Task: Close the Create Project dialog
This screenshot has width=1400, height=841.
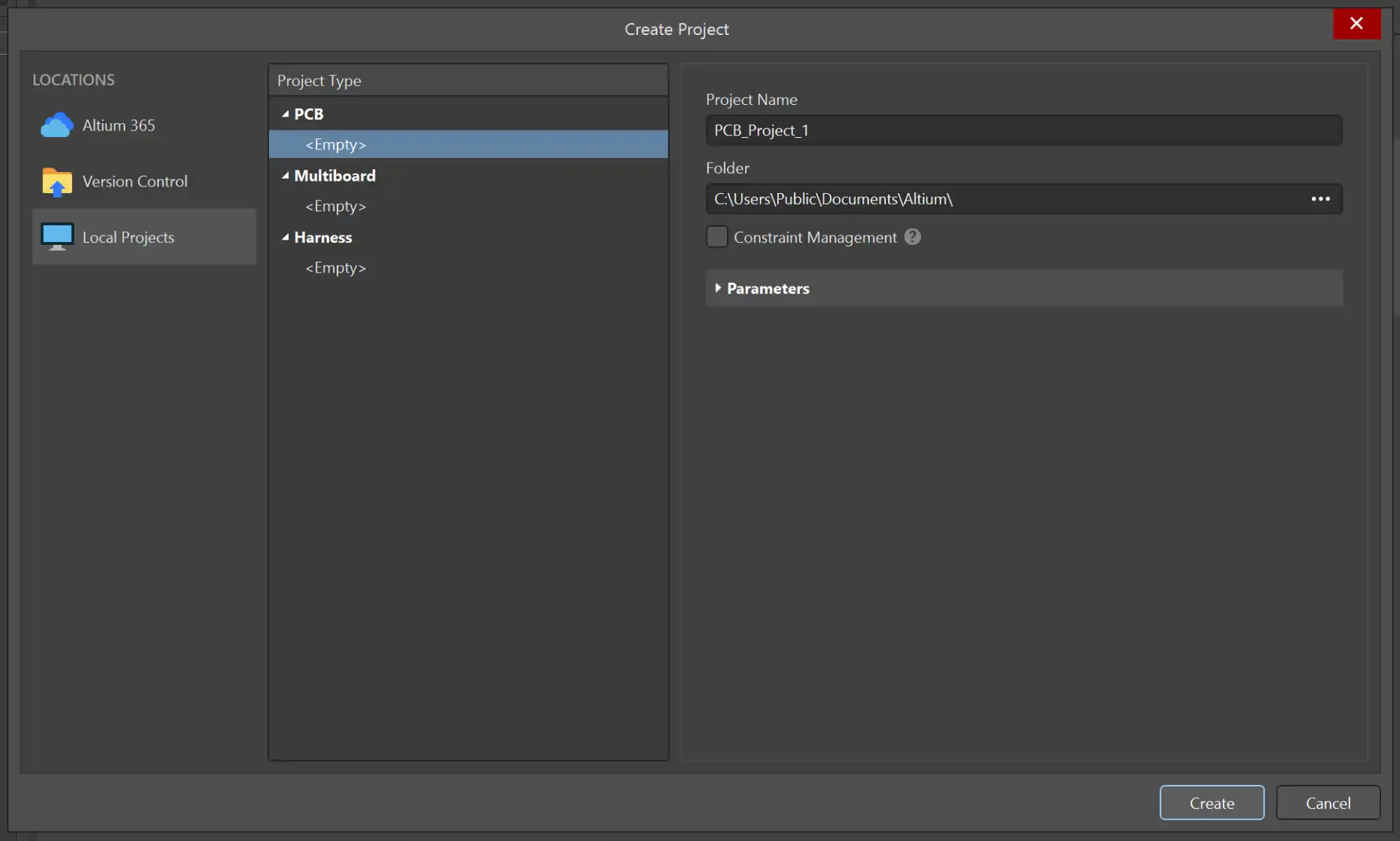Action: point(1356,23)
